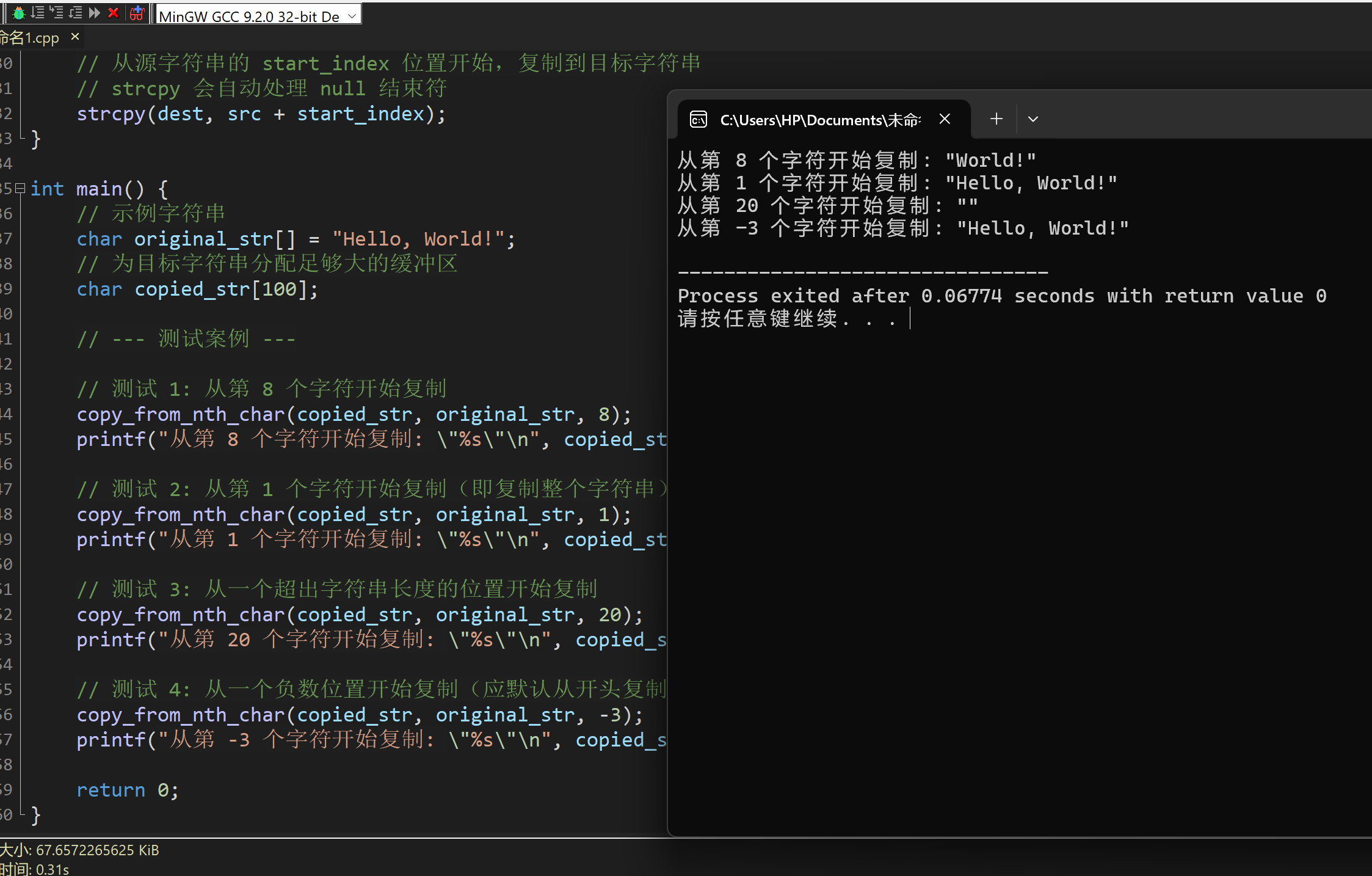This screenshot has height=876, width=1372.
Task: Click the Add Watch glasses icon
Action: click(x=137, y=13)
